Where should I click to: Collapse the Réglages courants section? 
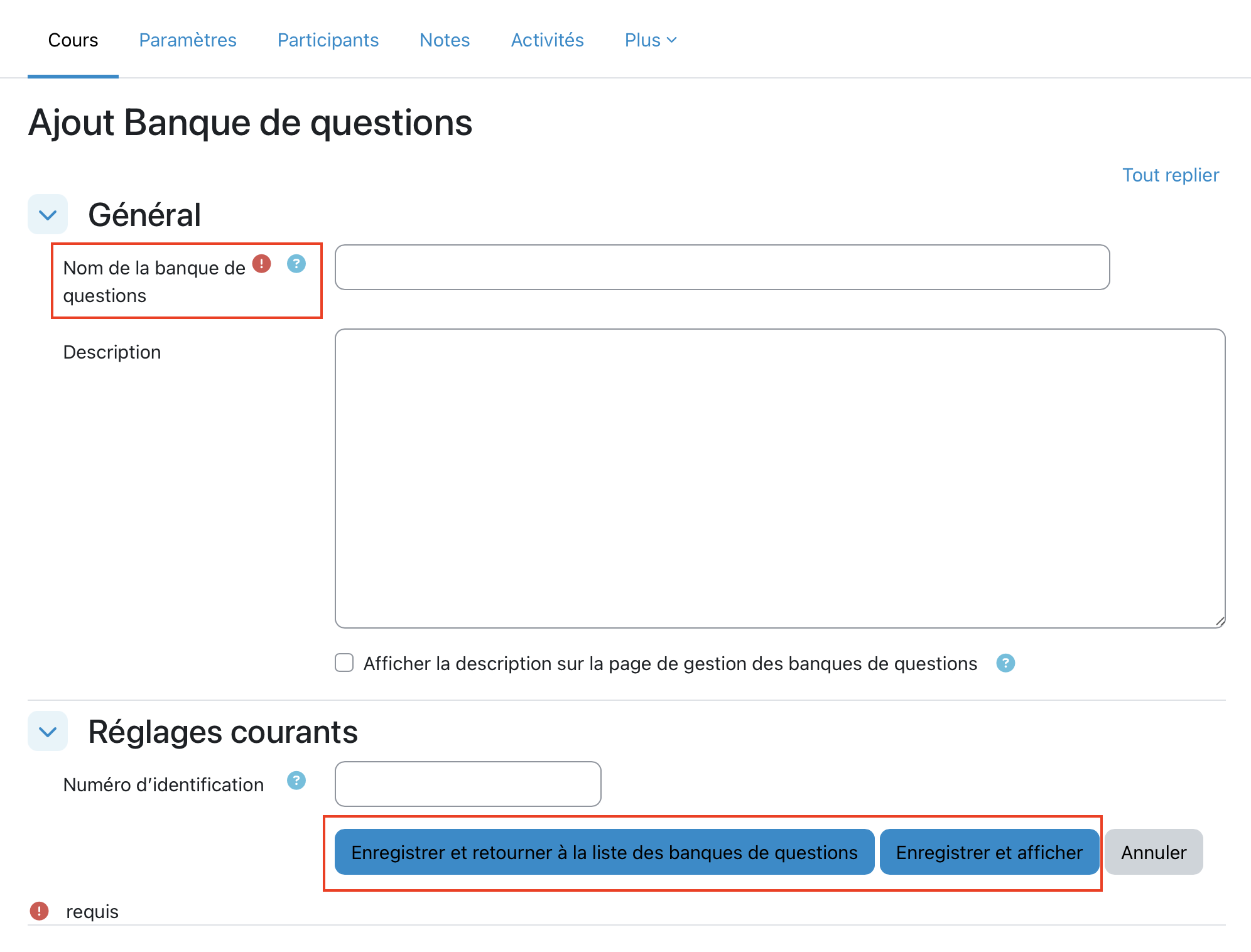(48, 732)
